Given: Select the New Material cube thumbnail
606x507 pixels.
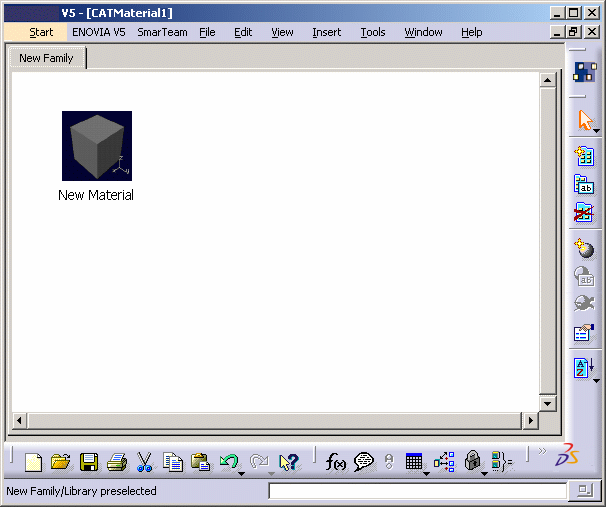Looking at the screenshot, I should [96, 146].
